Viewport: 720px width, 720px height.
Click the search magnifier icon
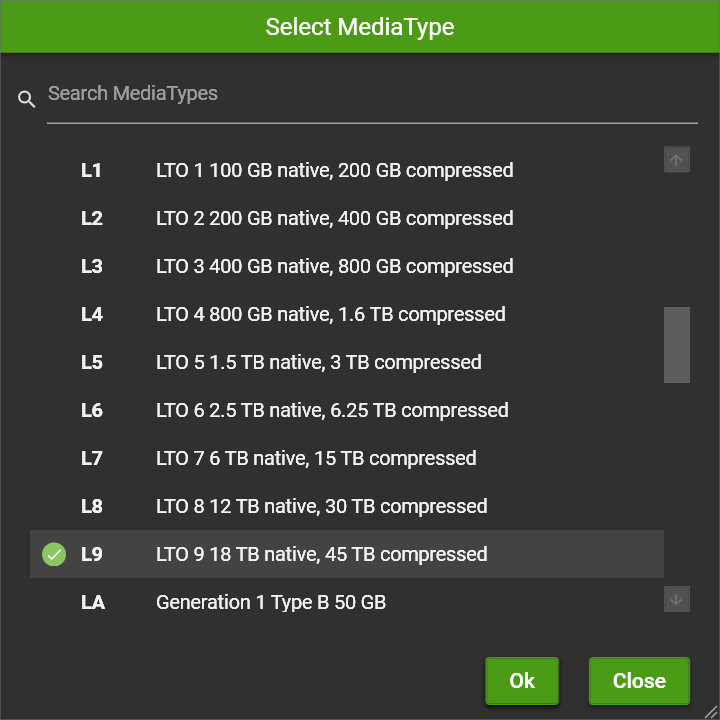[26, 99]
